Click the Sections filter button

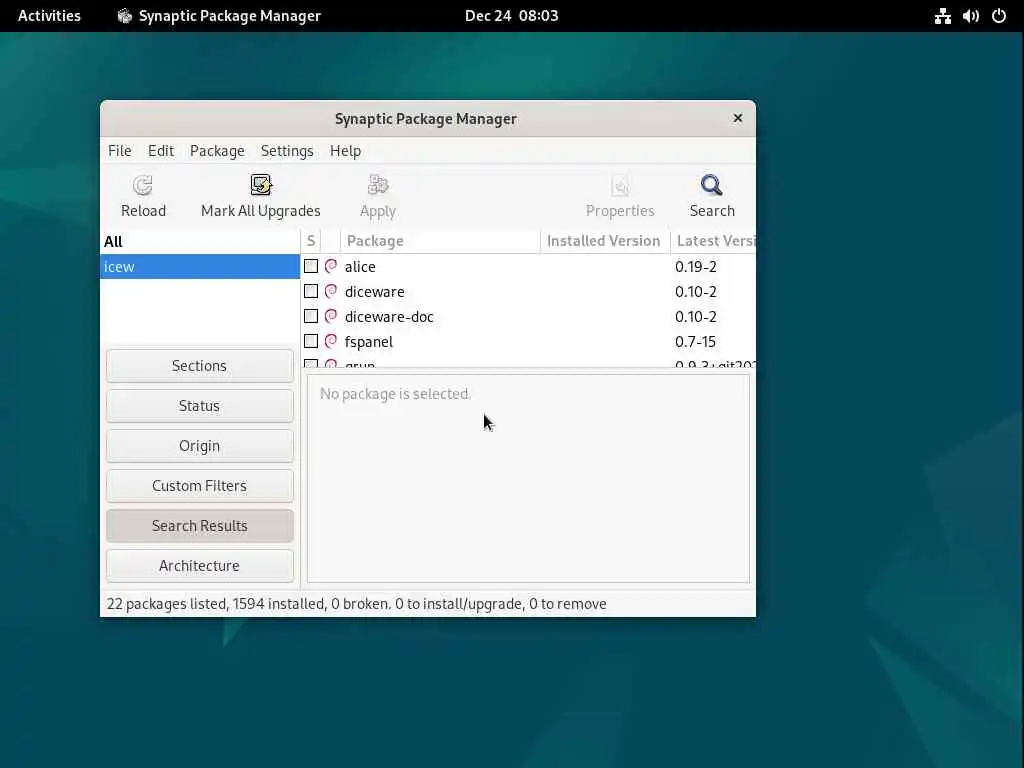tap(200, 366)
